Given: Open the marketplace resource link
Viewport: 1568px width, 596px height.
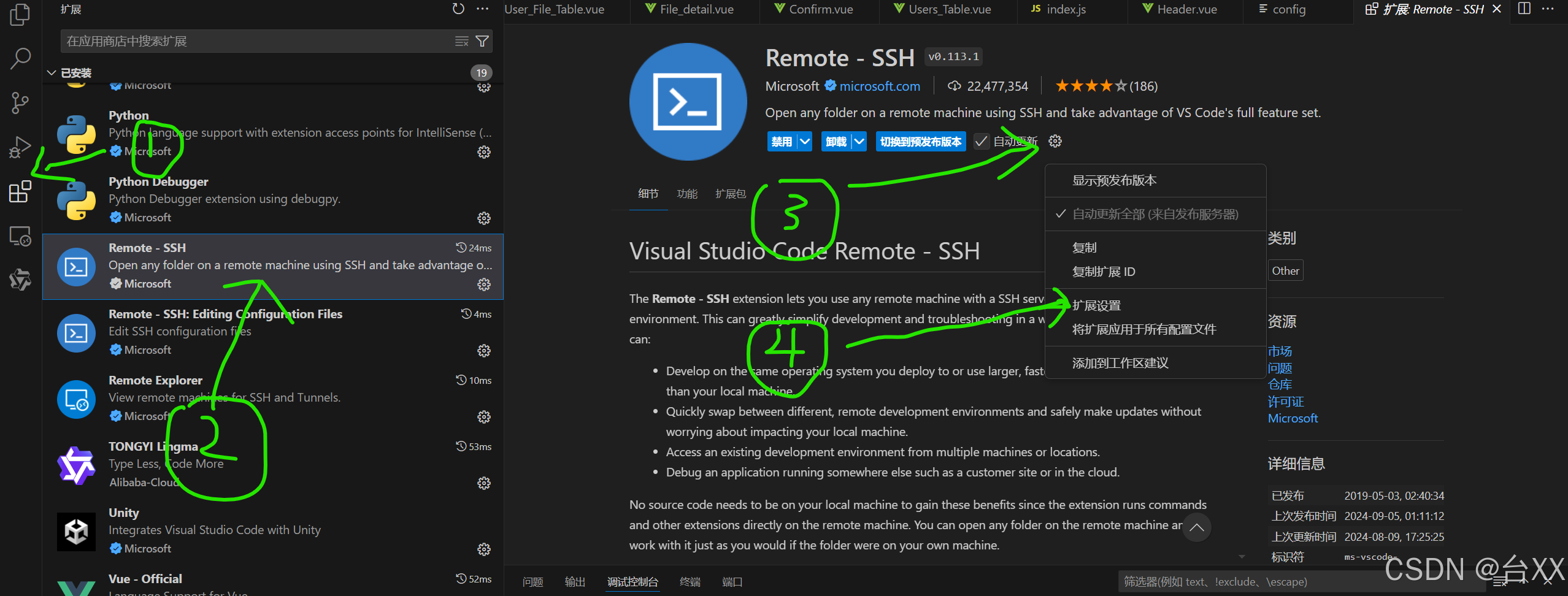Looking at the screenshot, I should point(1280,351).
